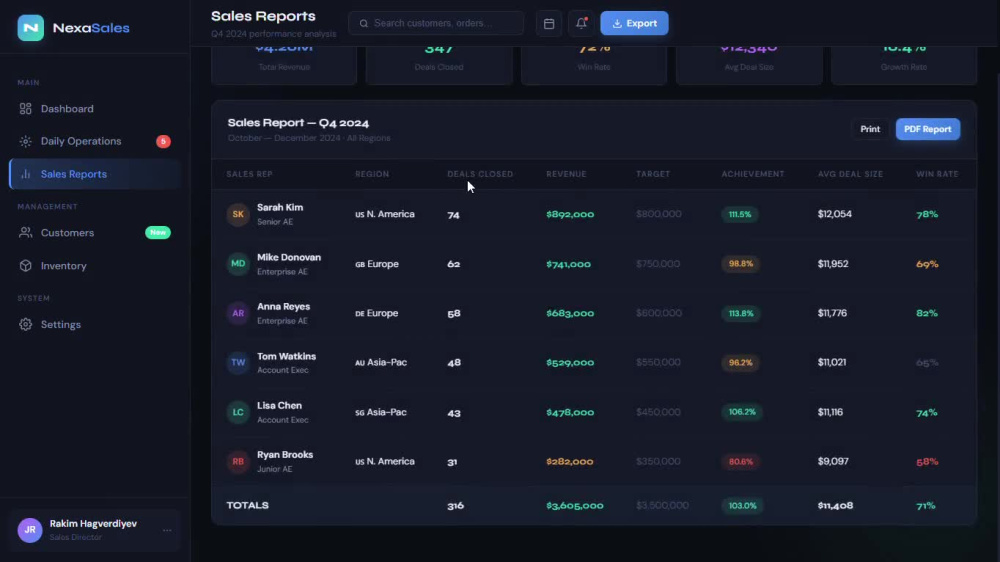Image resolution: width=1000 pixels, height=562 pixels.
Task: Sort by Revenue column header
Action: tap(566, 174)
